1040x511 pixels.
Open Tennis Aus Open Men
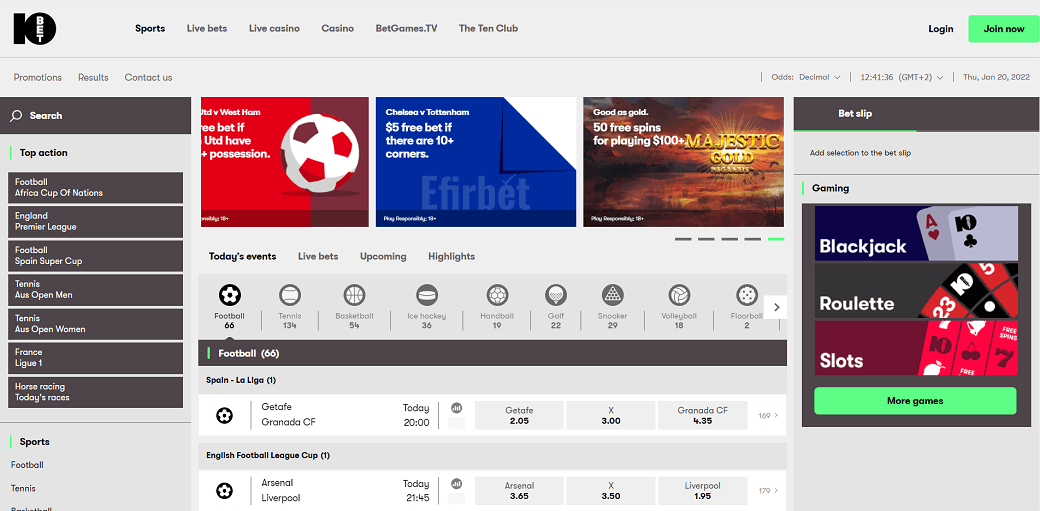point(96,290)
